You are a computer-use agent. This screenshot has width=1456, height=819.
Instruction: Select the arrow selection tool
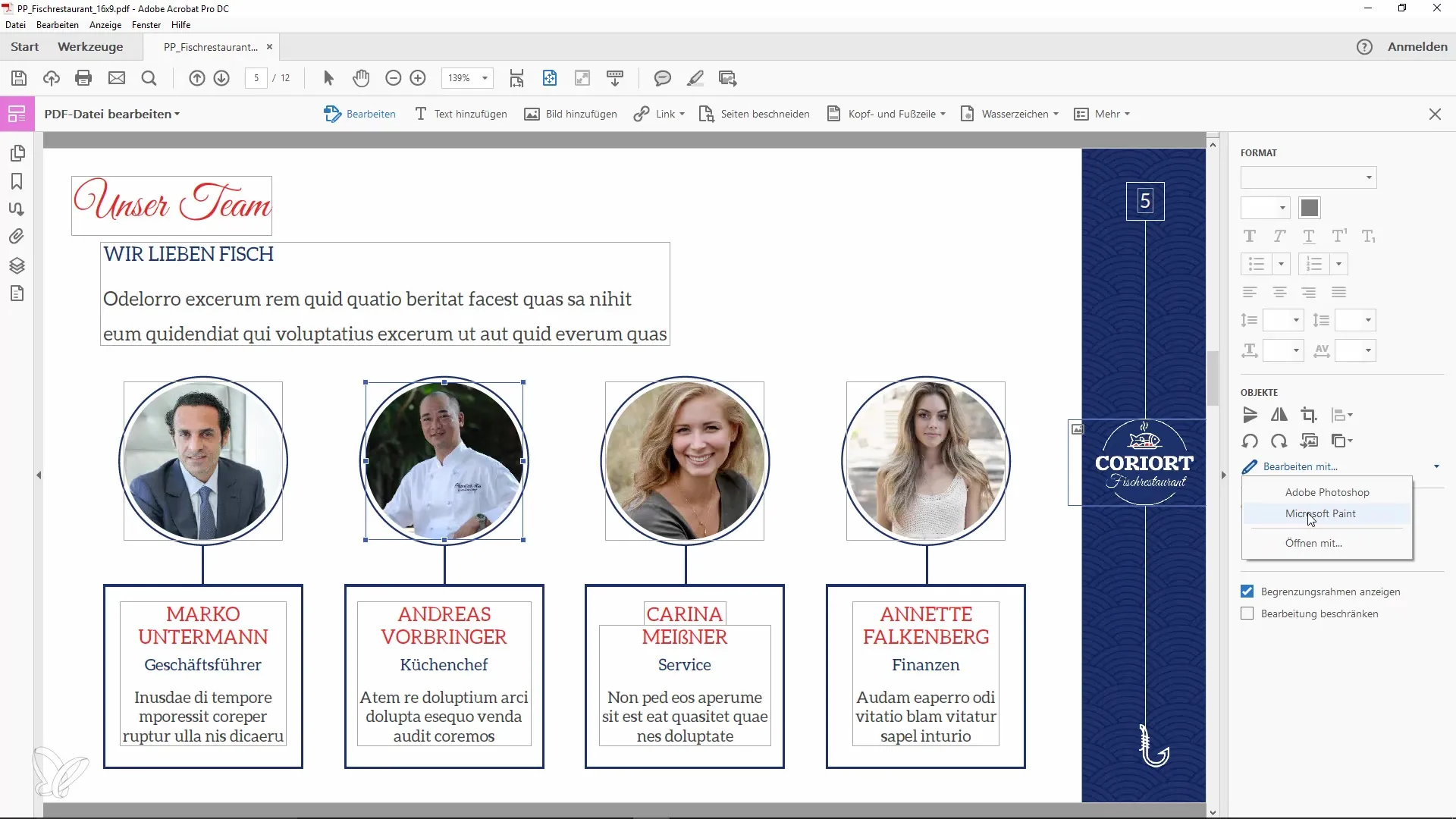tap(328, 78)
